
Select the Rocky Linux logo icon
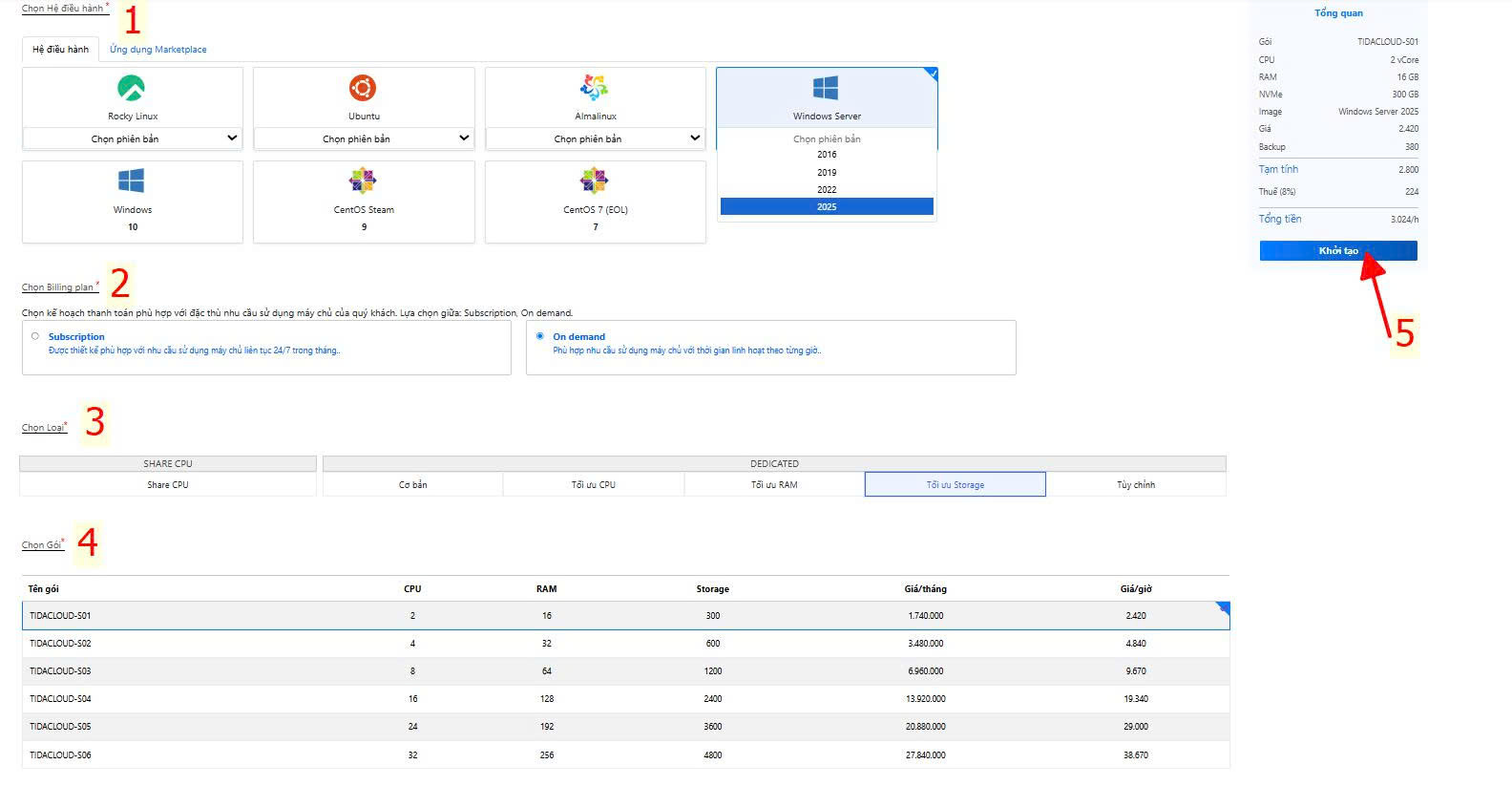click(131, 89)
